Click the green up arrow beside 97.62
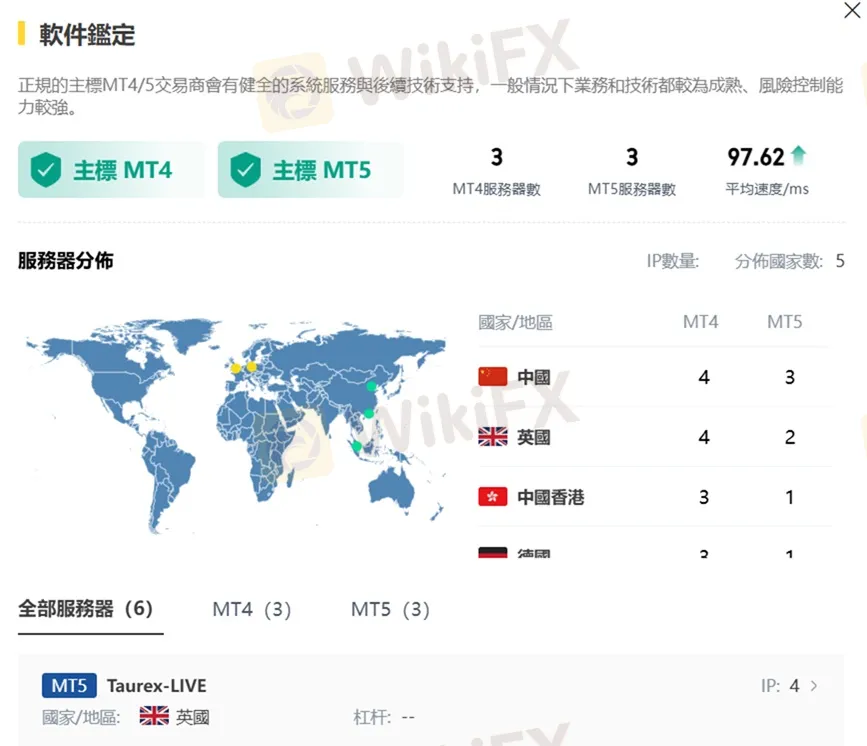The width and height of the screenshot is (867, 746). click(x=799, y=156)
